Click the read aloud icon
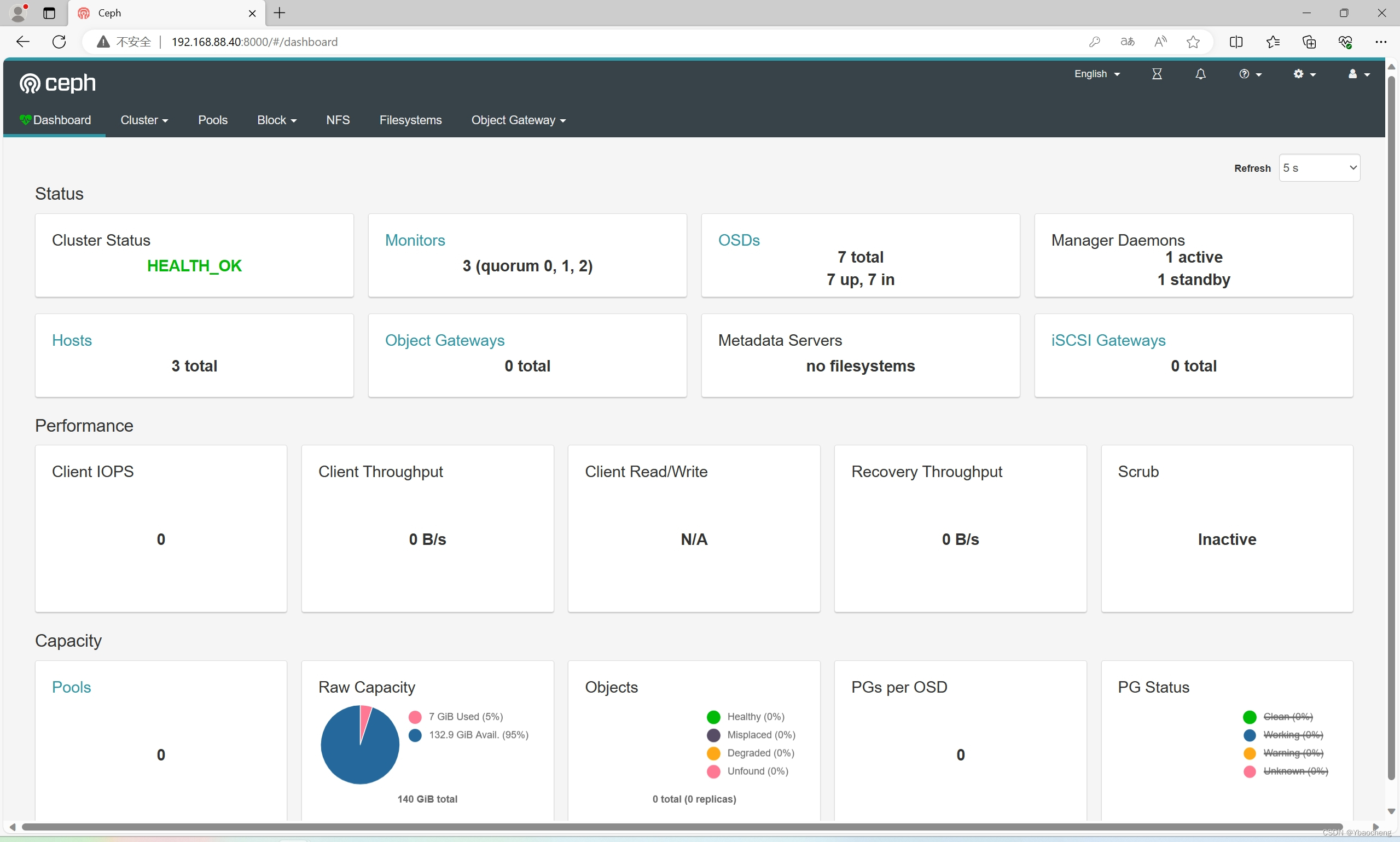This screenshot has height=842, width=1400. pos(1160,42)
